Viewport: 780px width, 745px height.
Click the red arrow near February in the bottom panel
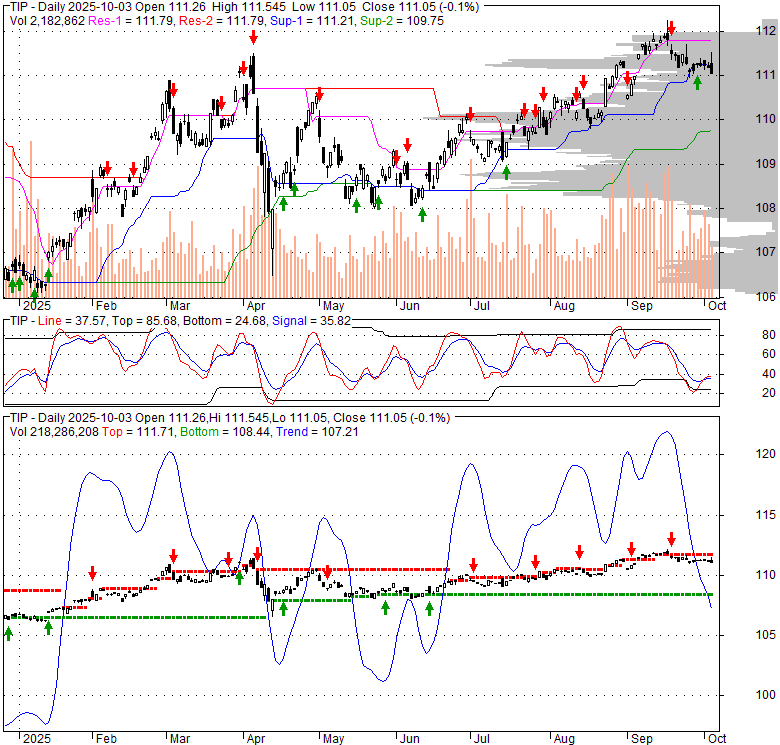click(x=92, y=573)
